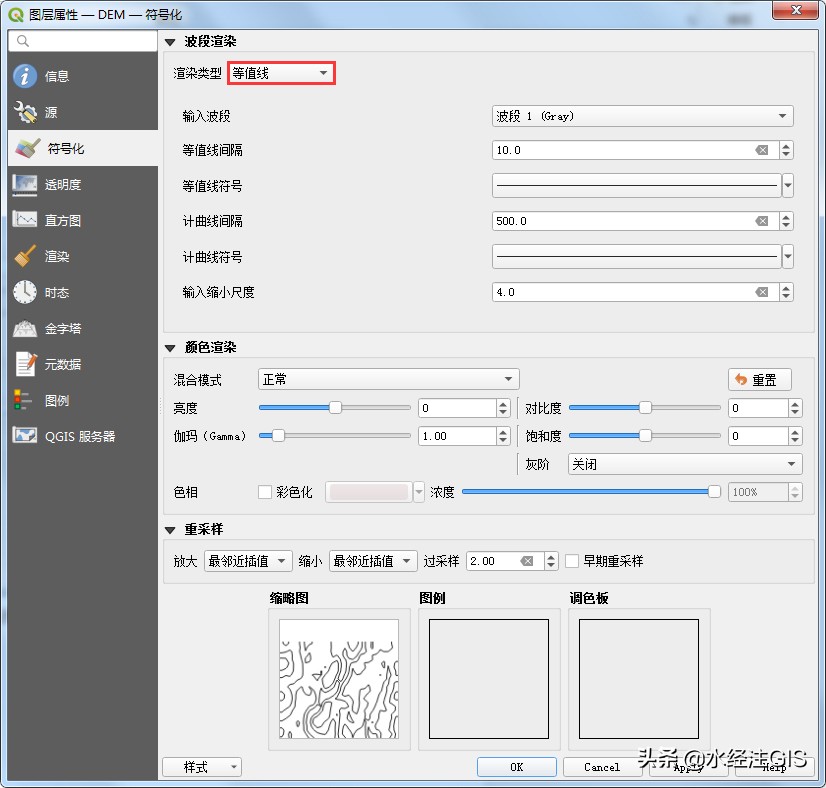This screenshot has height=788, width=826.
Task: Increase the 过采样 stepper value
Action: 551,557
